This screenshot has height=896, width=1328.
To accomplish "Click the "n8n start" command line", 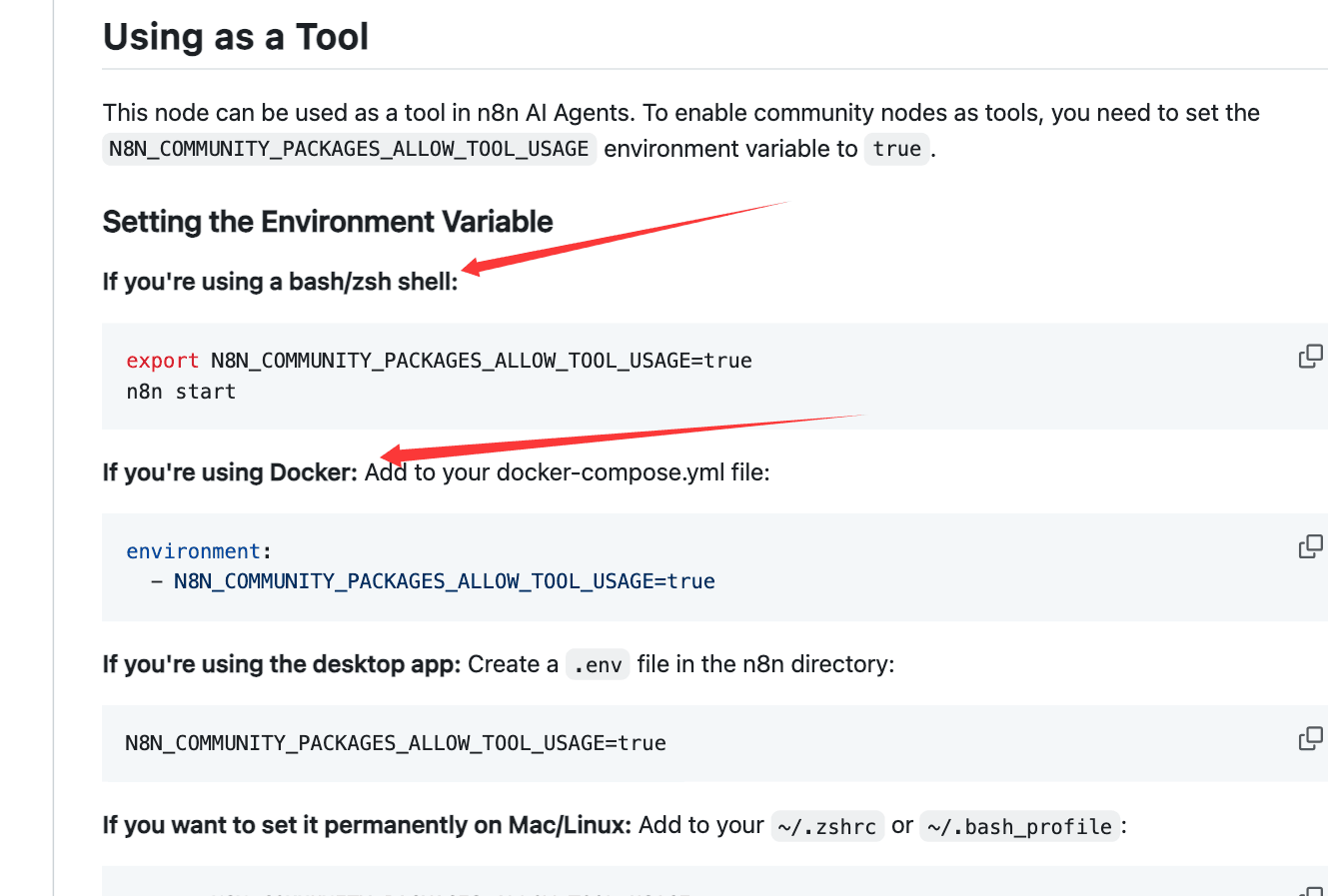I will pyautogui.click(x=181, y=392).
